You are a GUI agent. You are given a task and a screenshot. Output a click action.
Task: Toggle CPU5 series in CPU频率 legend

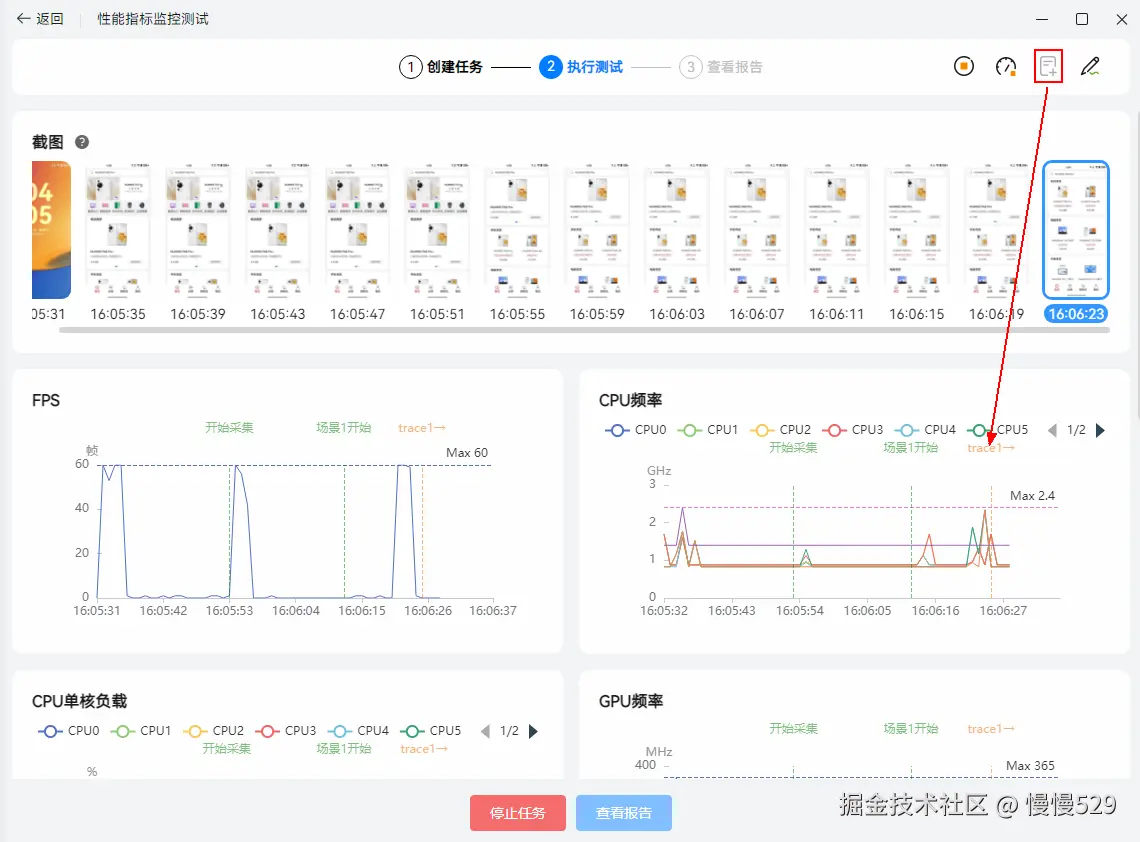(998, 430)
